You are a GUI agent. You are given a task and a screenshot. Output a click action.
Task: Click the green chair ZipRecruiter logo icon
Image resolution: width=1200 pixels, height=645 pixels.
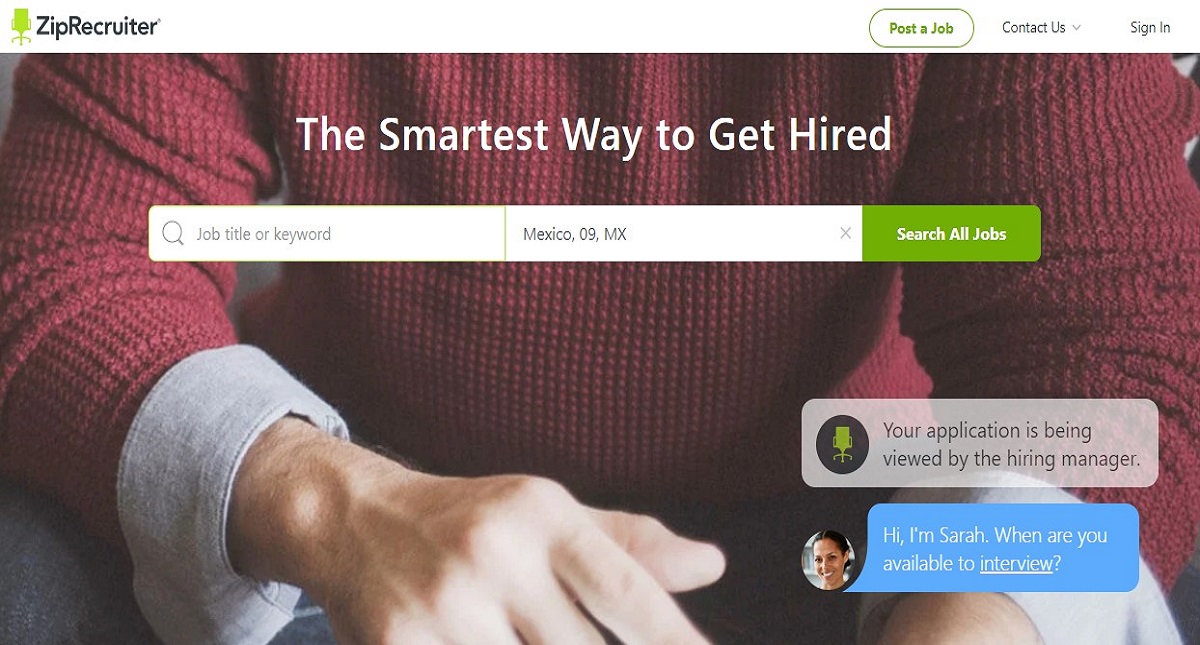21,27
